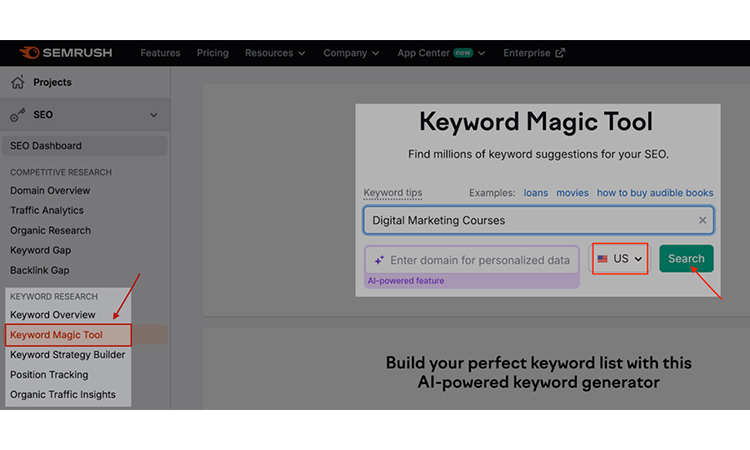The width and height of the screenshot is (750, 450).
Task: Click the US flag icon
Action: point(603,259)
